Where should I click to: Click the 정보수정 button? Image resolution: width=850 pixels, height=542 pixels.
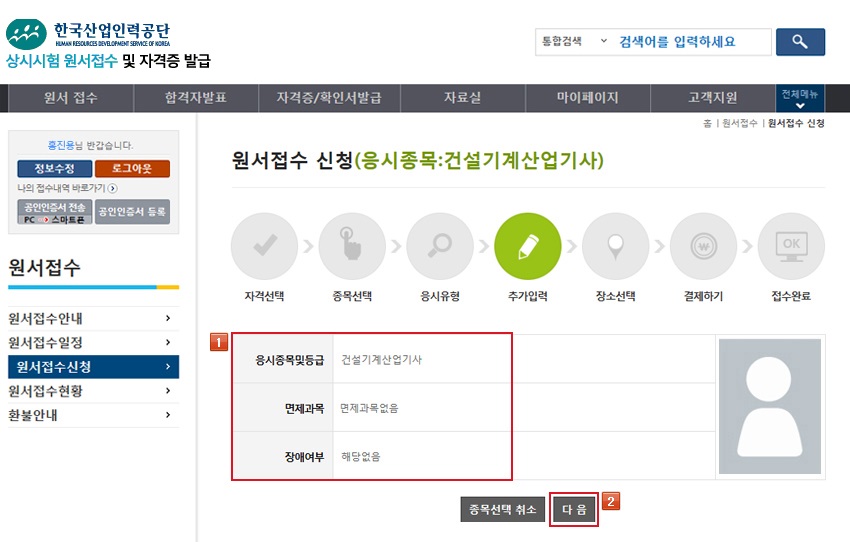point(52,168)
